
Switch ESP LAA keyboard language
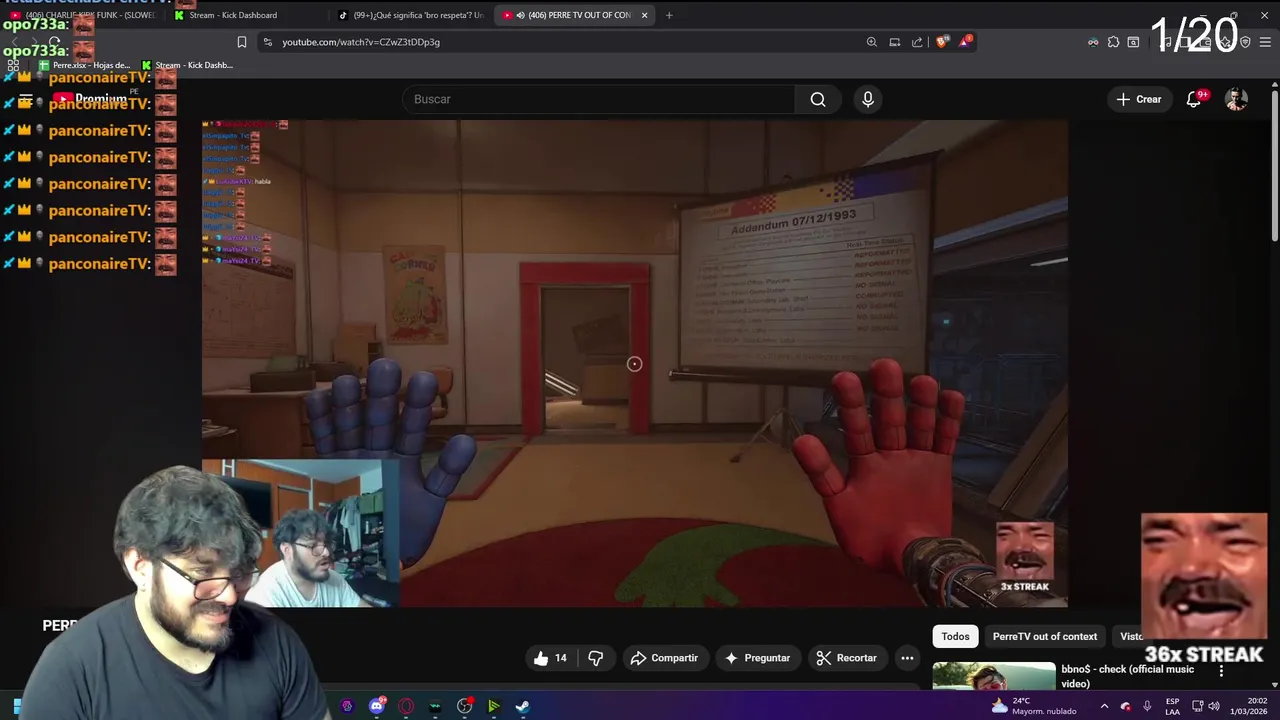(x=1172, y=706)
